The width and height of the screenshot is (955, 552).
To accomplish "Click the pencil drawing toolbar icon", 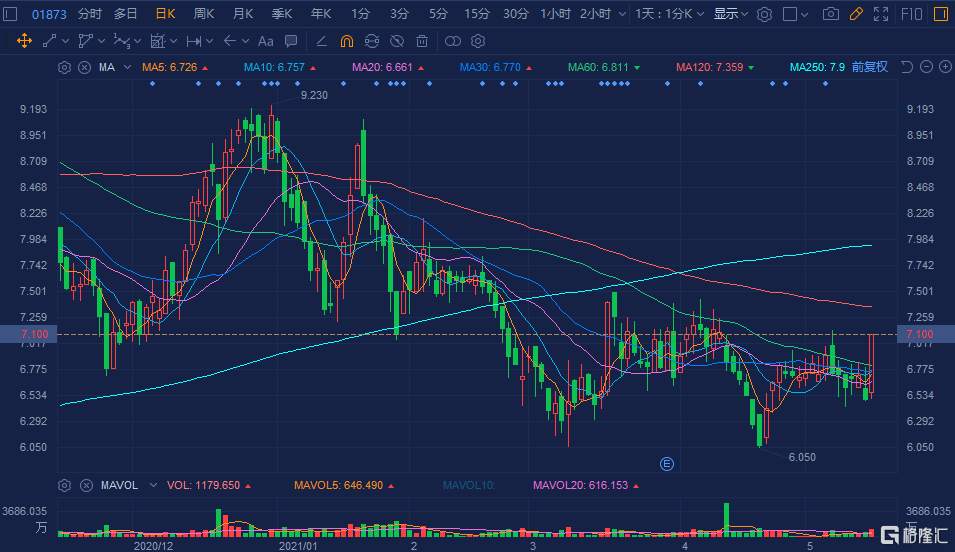I will coord(855,14).
